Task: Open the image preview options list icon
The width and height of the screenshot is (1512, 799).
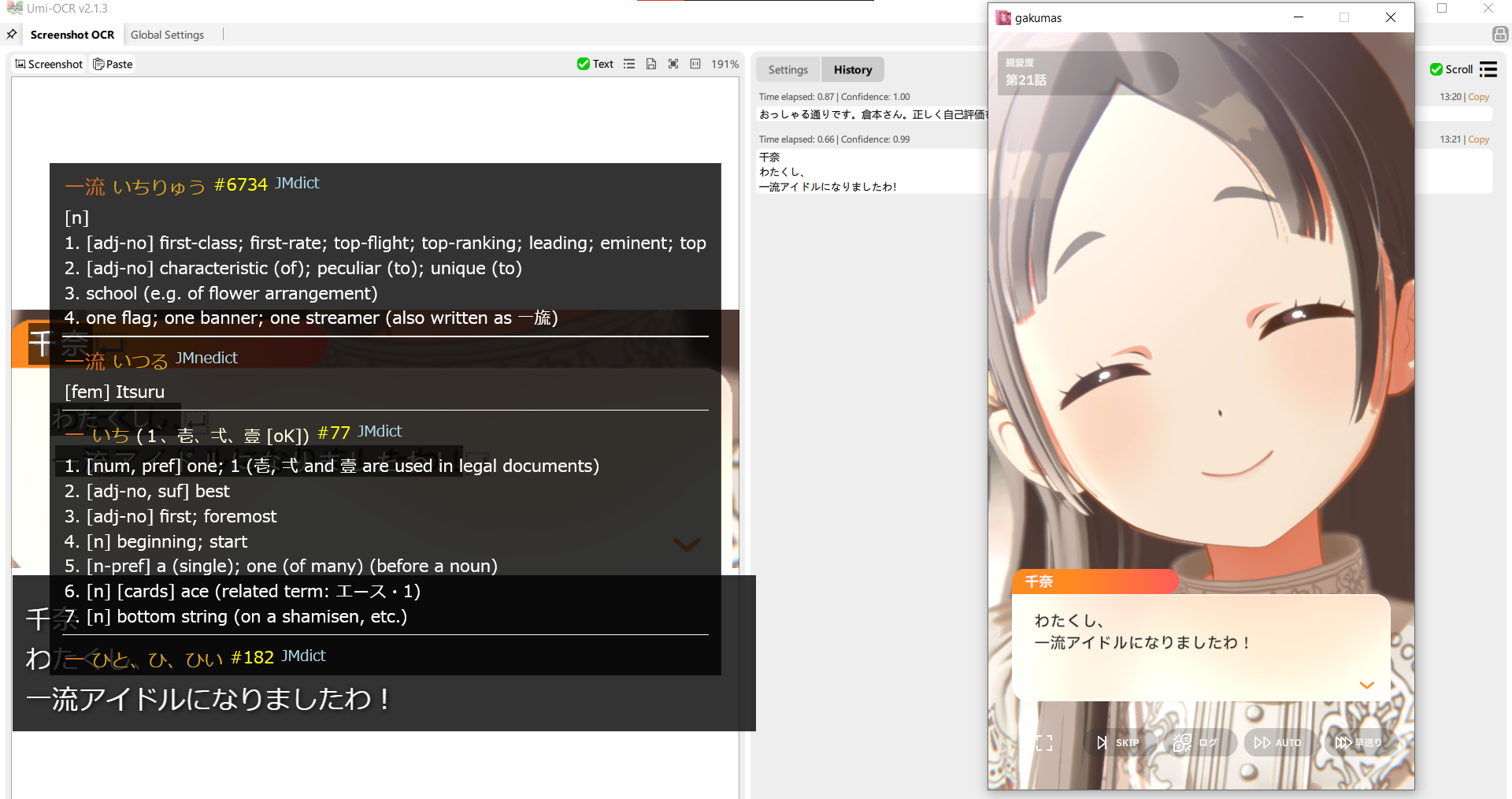Action: 629,64
